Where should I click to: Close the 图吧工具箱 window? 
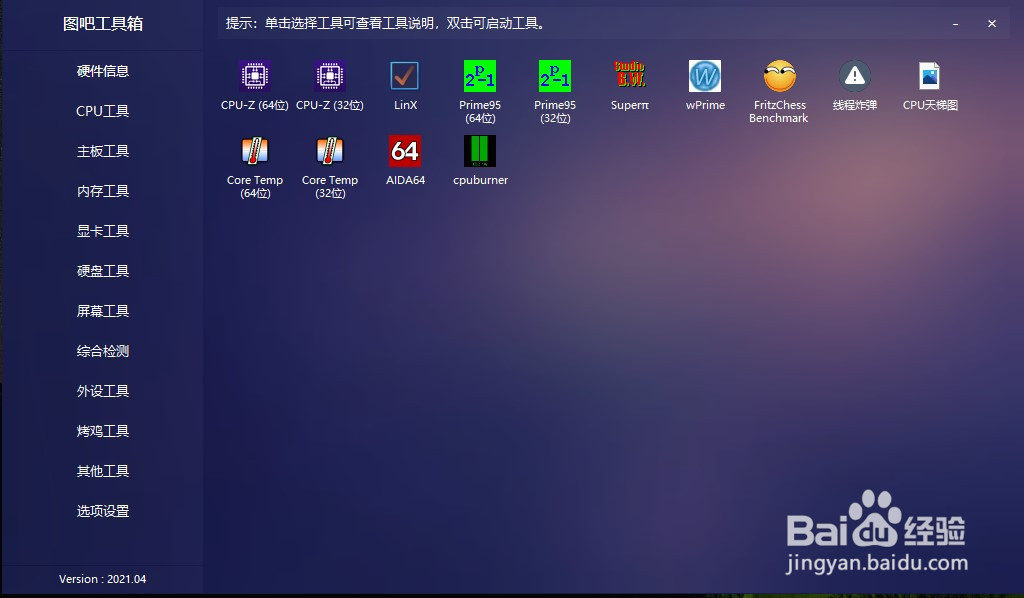991,24
